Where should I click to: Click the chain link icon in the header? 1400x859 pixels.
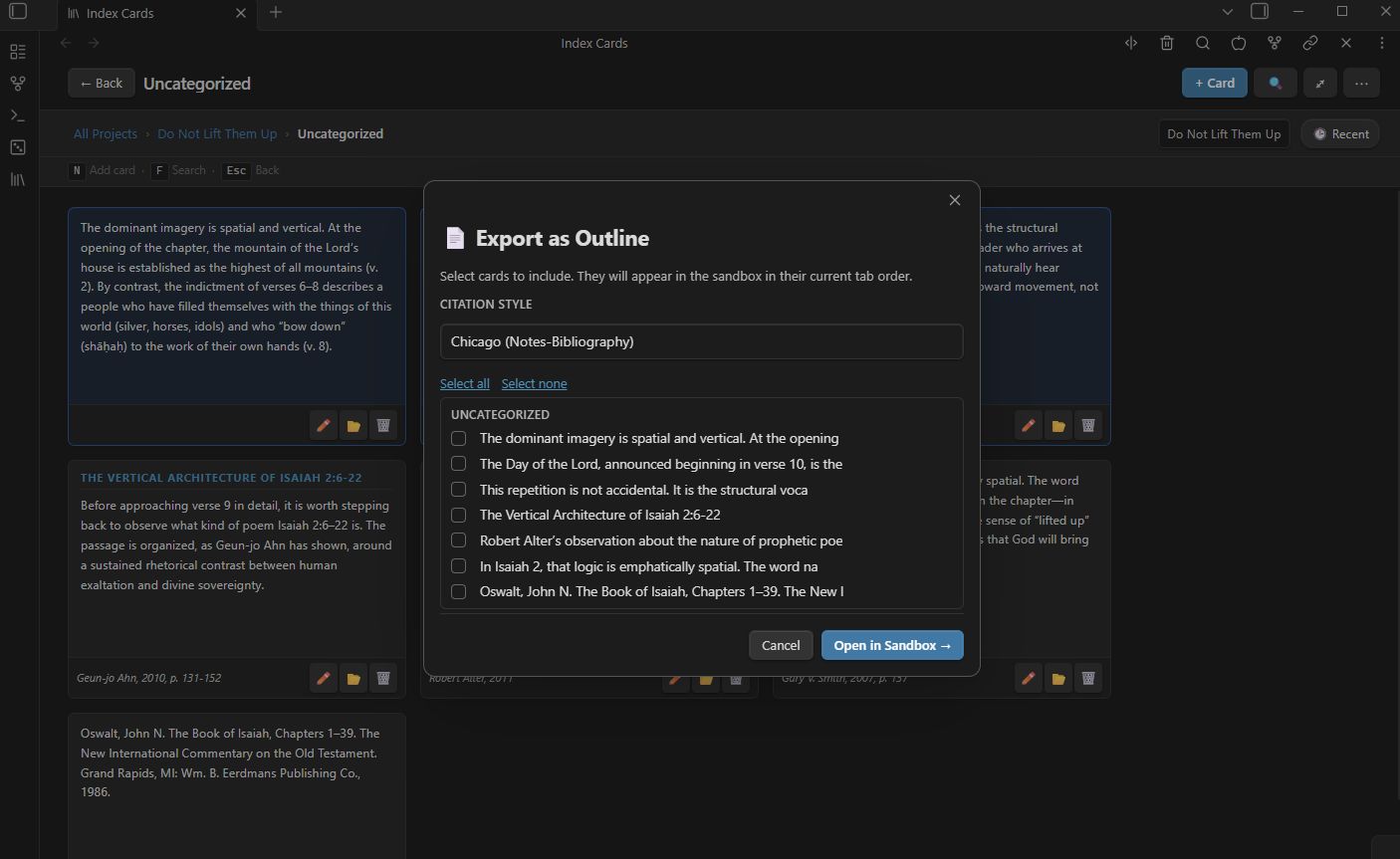(1310, 43)
